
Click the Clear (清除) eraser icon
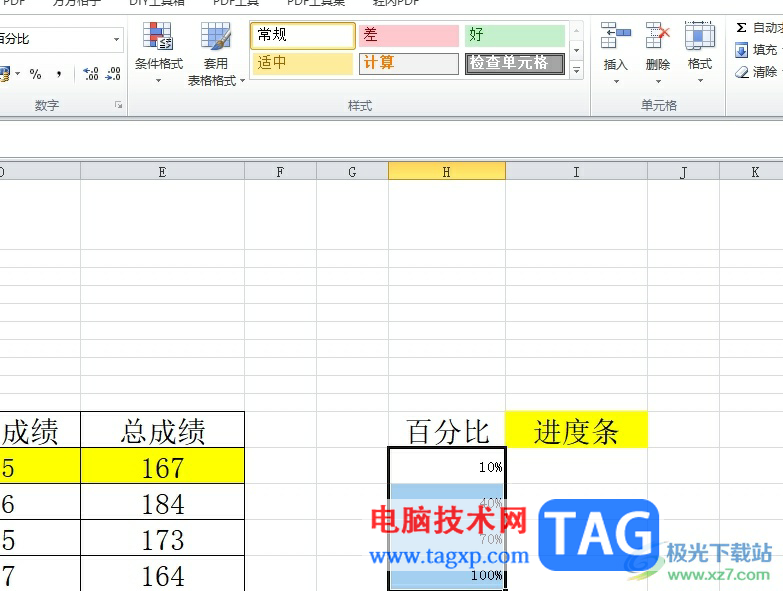pyautogui.click(x=742, y=72)
